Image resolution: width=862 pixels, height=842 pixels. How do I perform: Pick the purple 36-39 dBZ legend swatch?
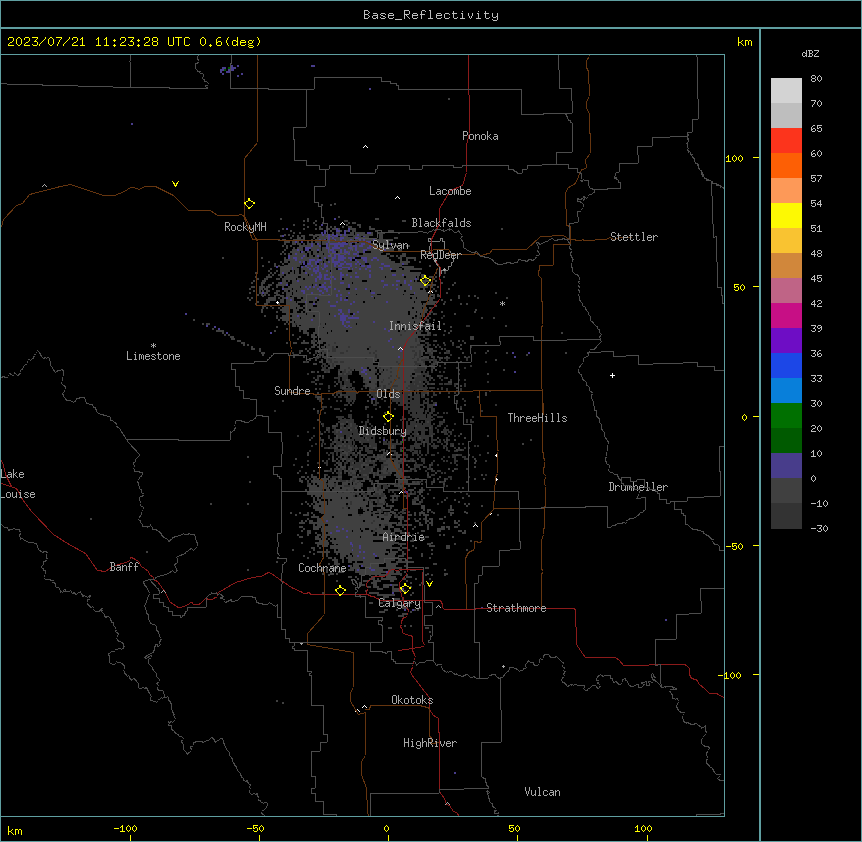pyautogui.click(x=786, y=341)
